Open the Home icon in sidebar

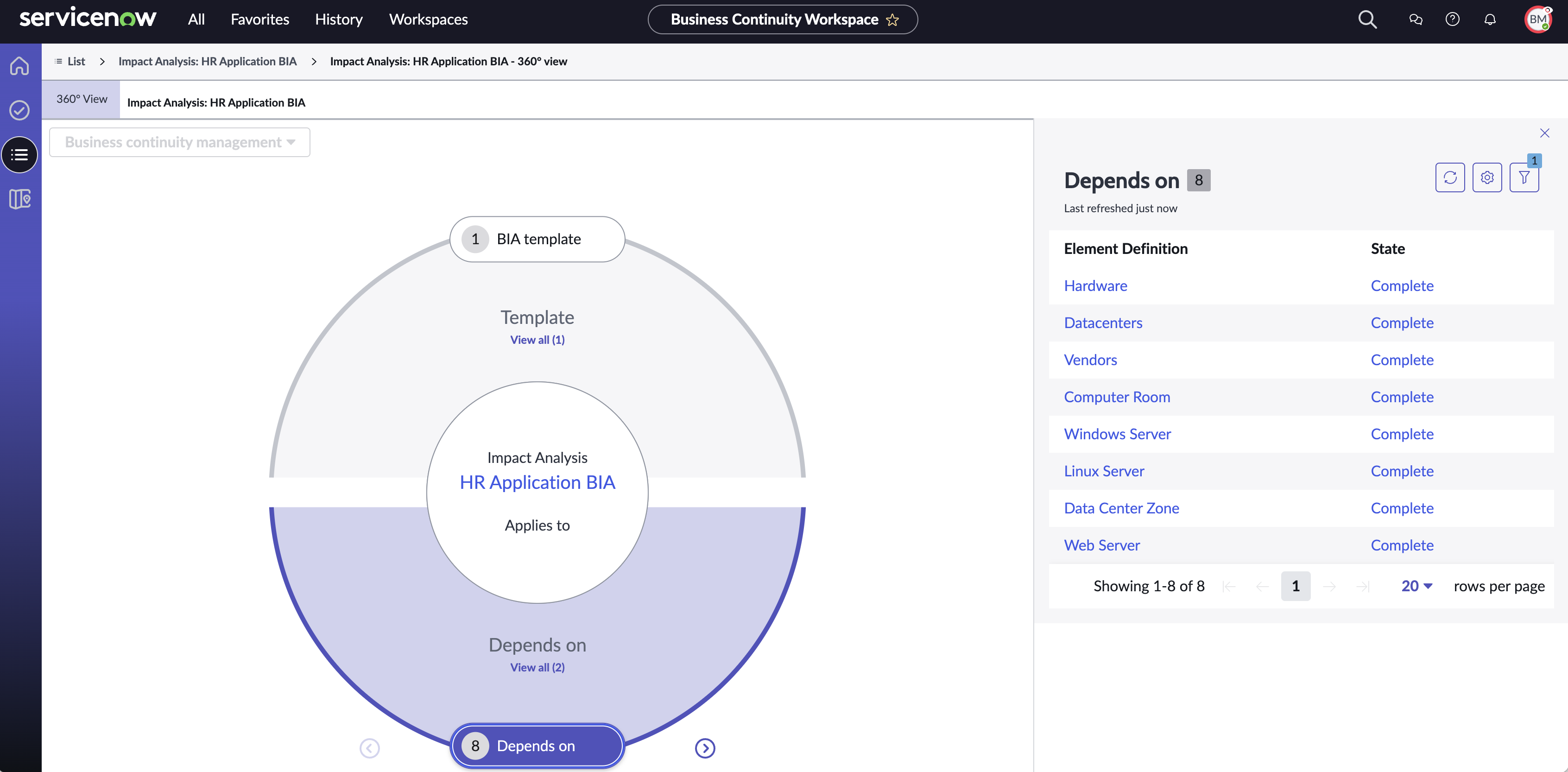(19, 65)
